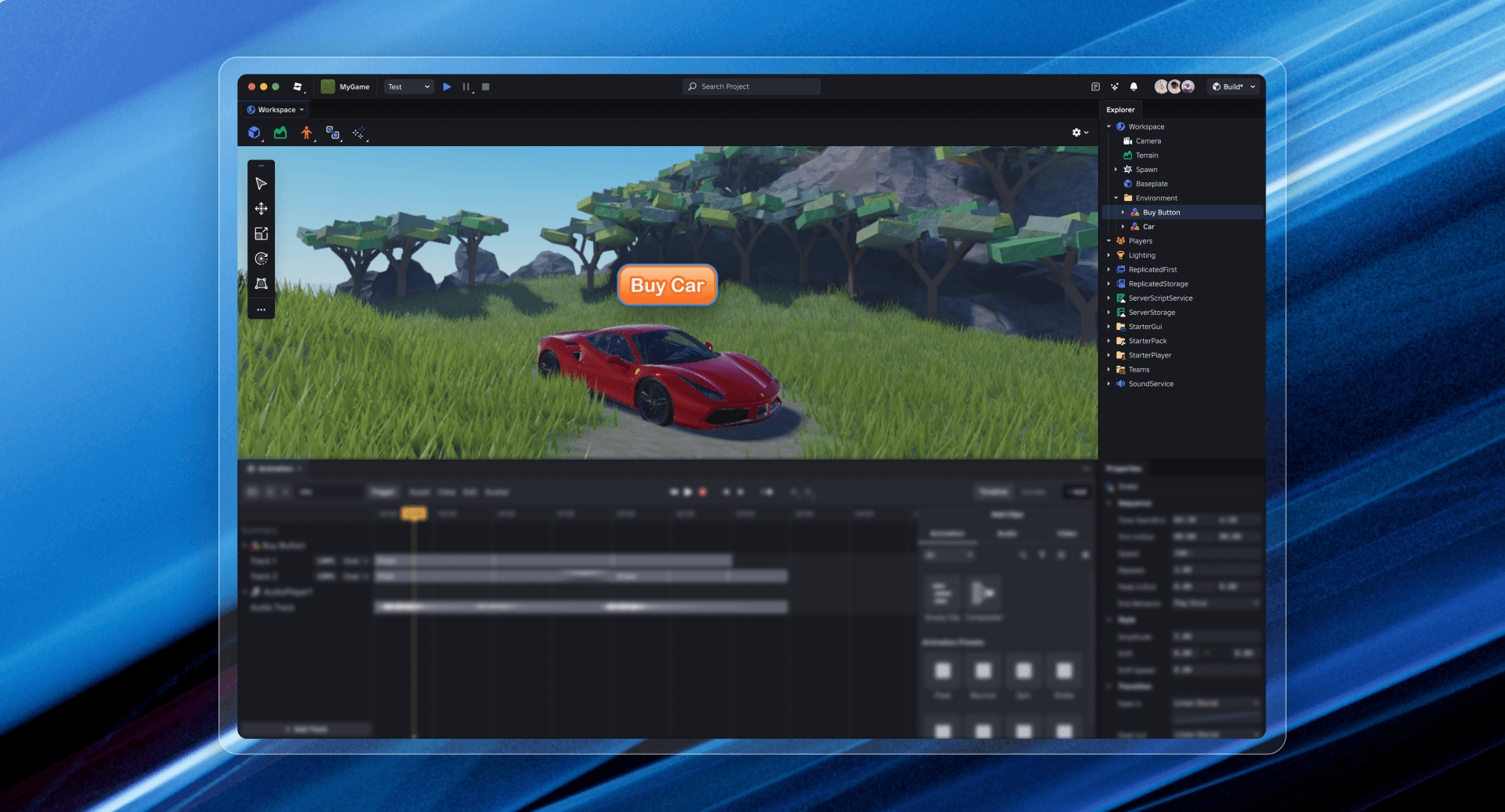Select the Part cube insert tool
Image resolution: width=1505 pixels, height=812 pixels.
[x=254, y=133]
